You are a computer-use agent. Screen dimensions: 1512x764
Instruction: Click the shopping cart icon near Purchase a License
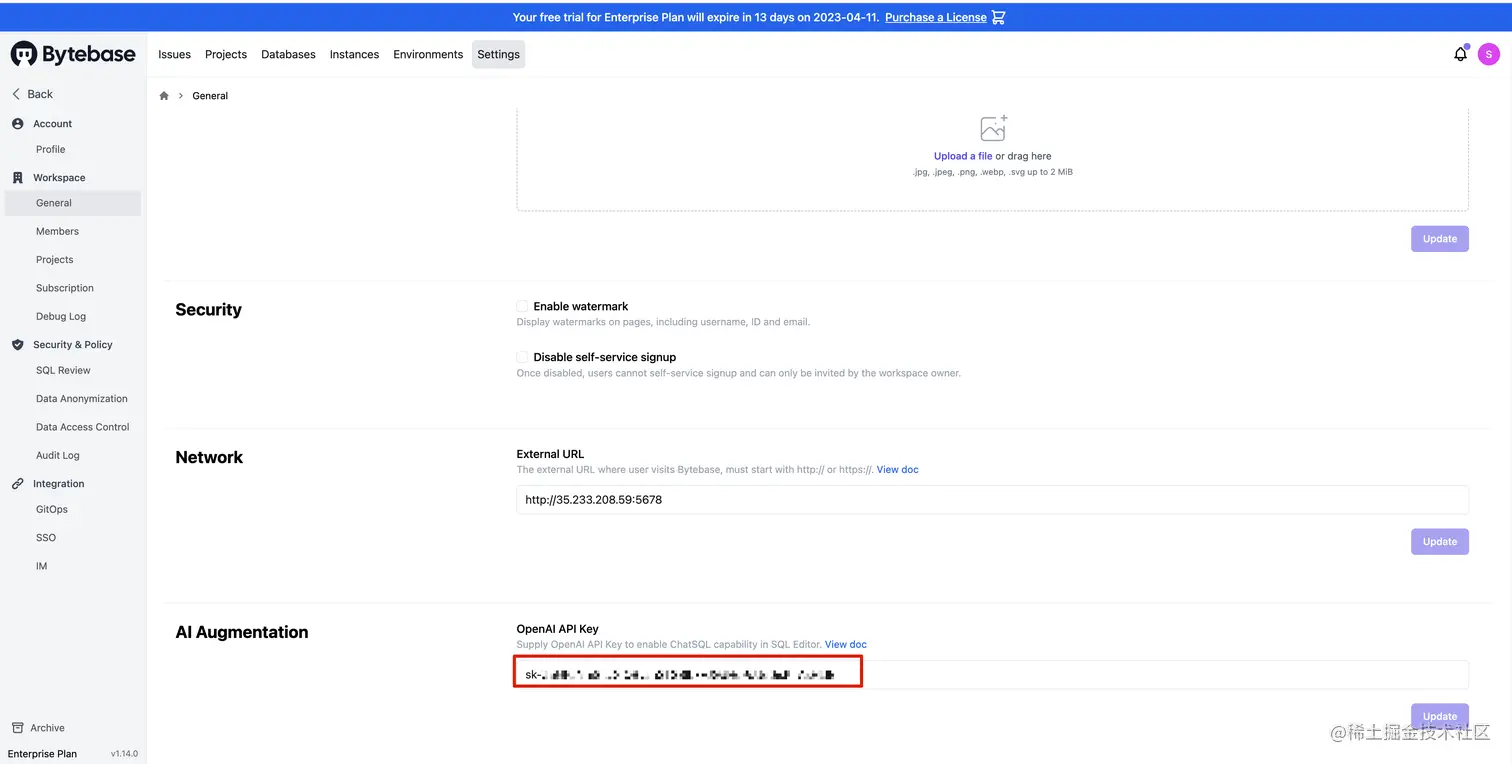997,17
